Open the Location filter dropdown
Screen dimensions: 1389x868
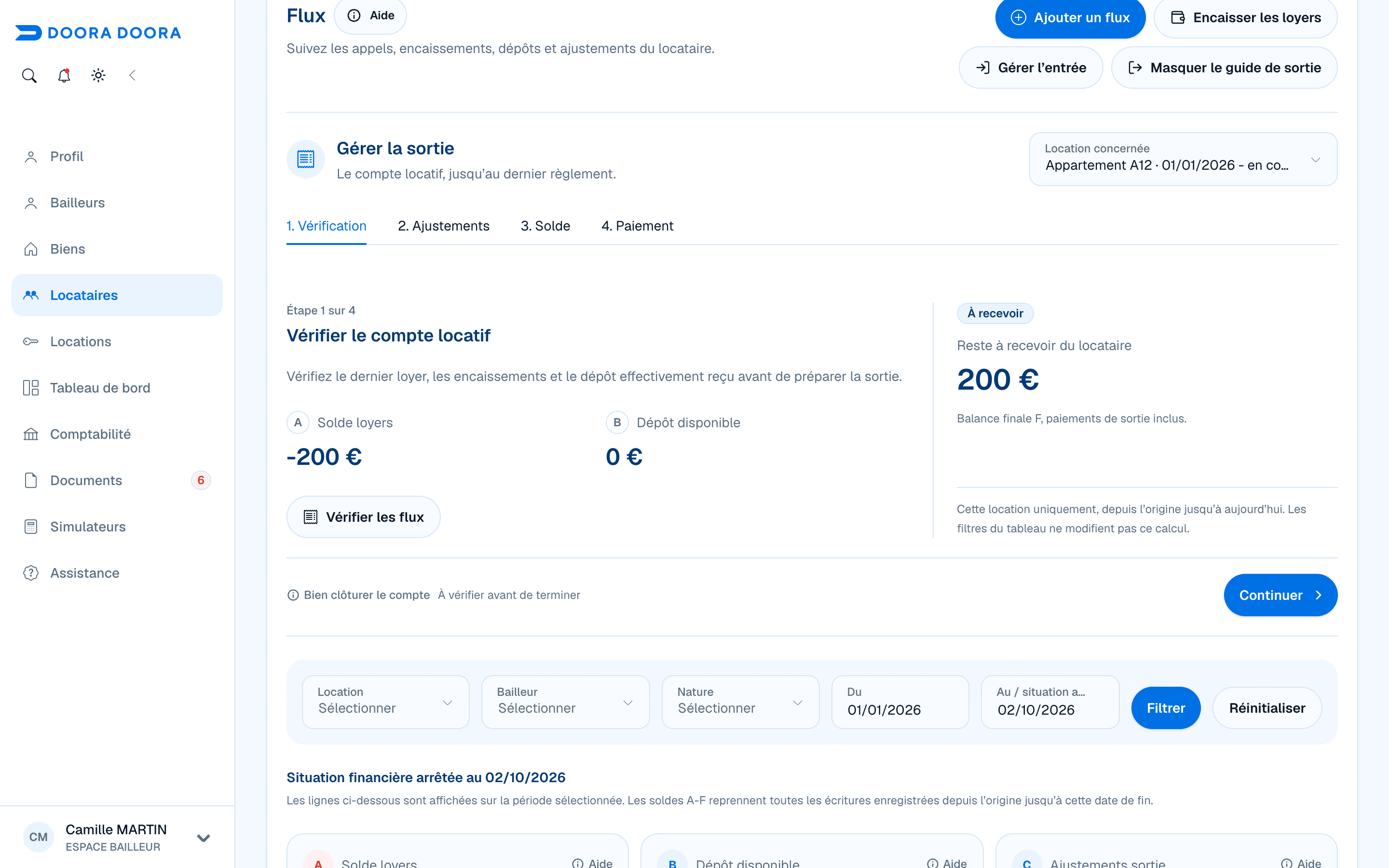click(386, 702)
